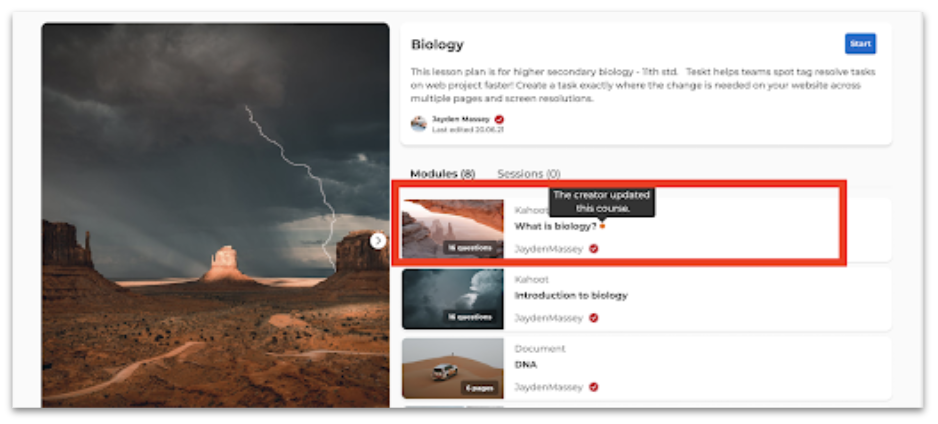Click the orange update dot beside What is biology?
Image resolution: width=938 pixels, height=424 pixels.
602,226
